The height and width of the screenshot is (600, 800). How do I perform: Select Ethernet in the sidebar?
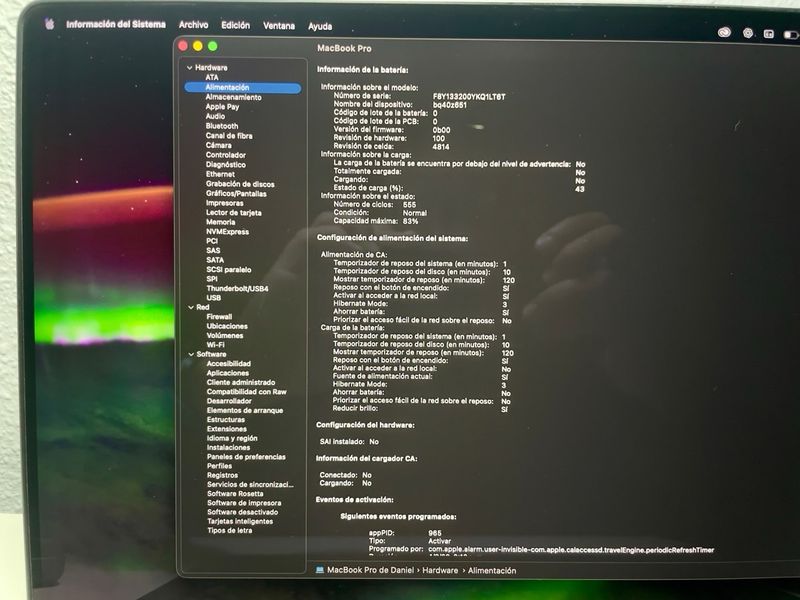click(x=220, y=174)
